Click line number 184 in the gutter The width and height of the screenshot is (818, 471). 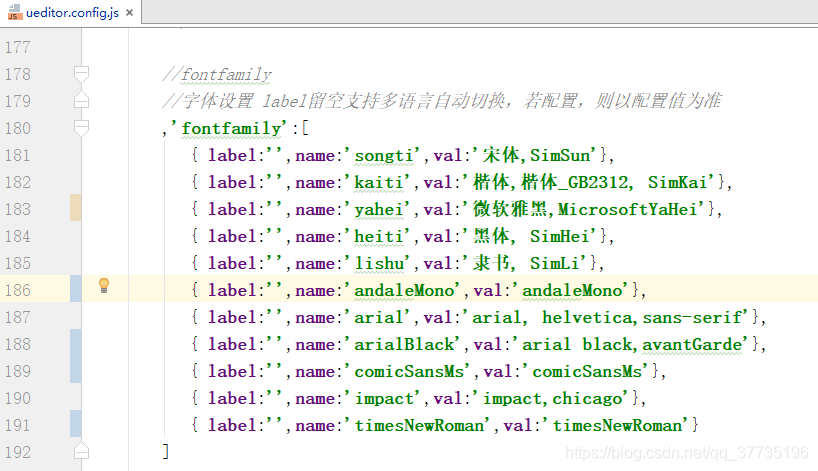click(17, 236)
